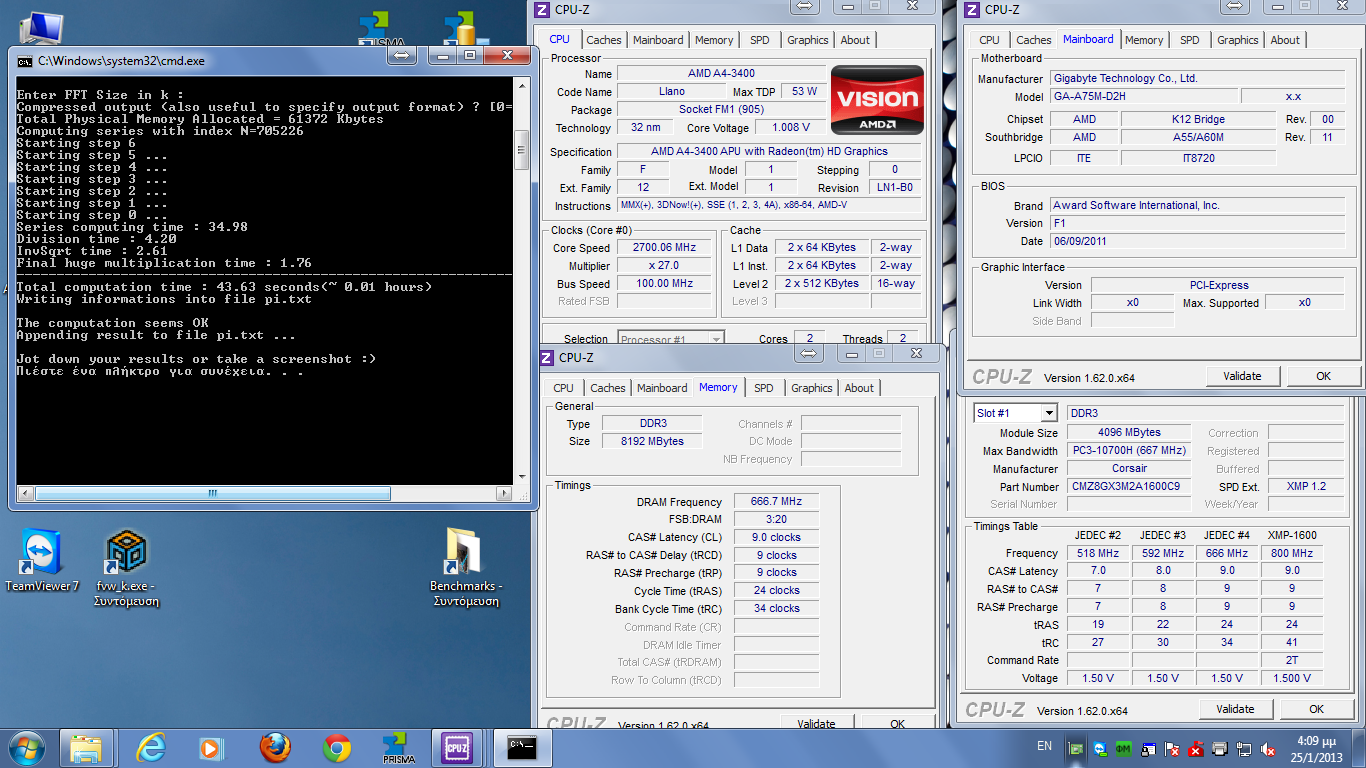Select the fvw_k.exe shortcut icon

(x=127, y=568)
